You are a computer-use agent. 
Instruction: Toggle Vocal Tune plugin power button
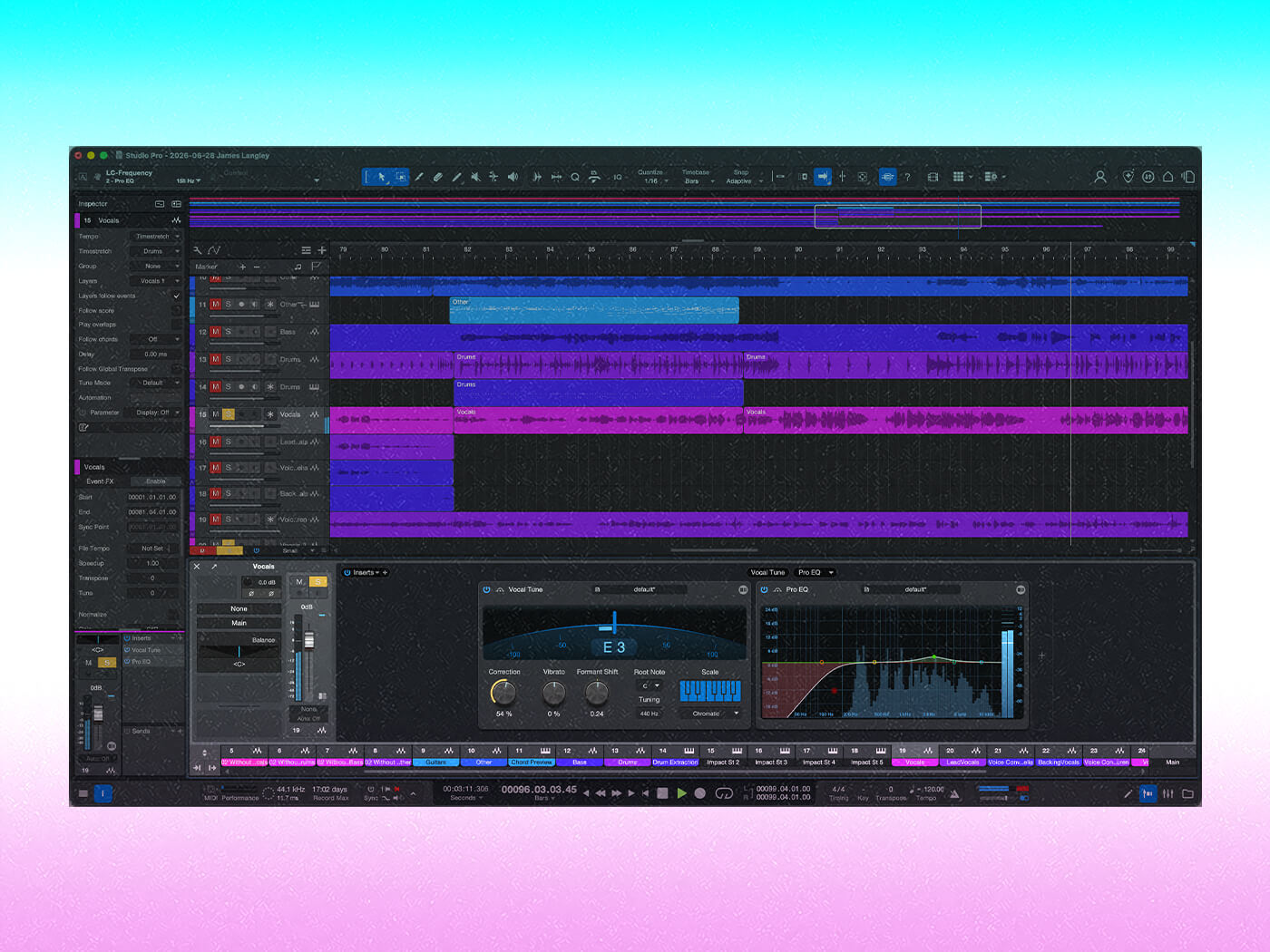486,590
